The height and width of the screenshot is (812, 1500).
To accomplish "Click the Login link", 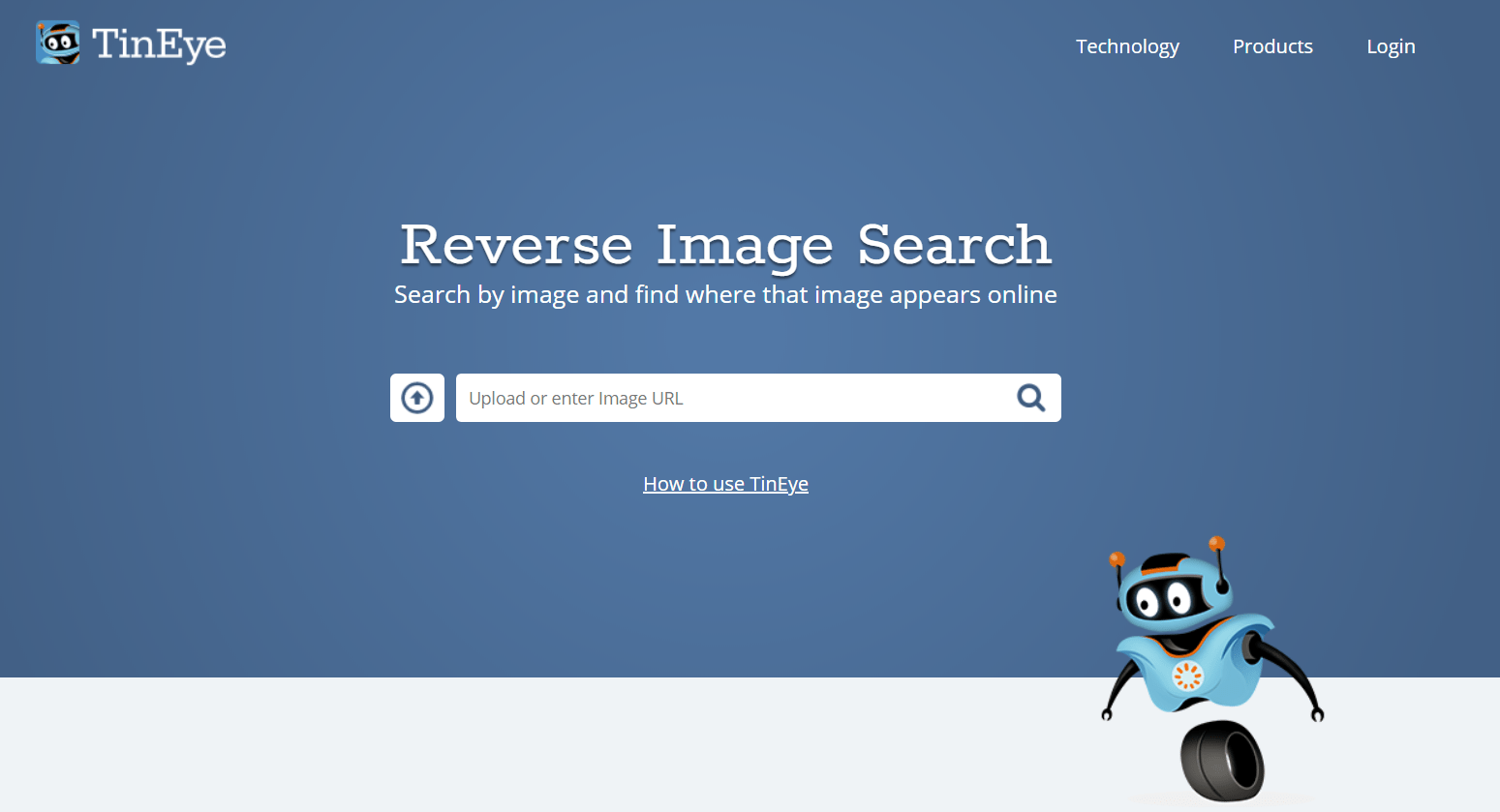I will pyautogui.click(x=1391, y=45).
